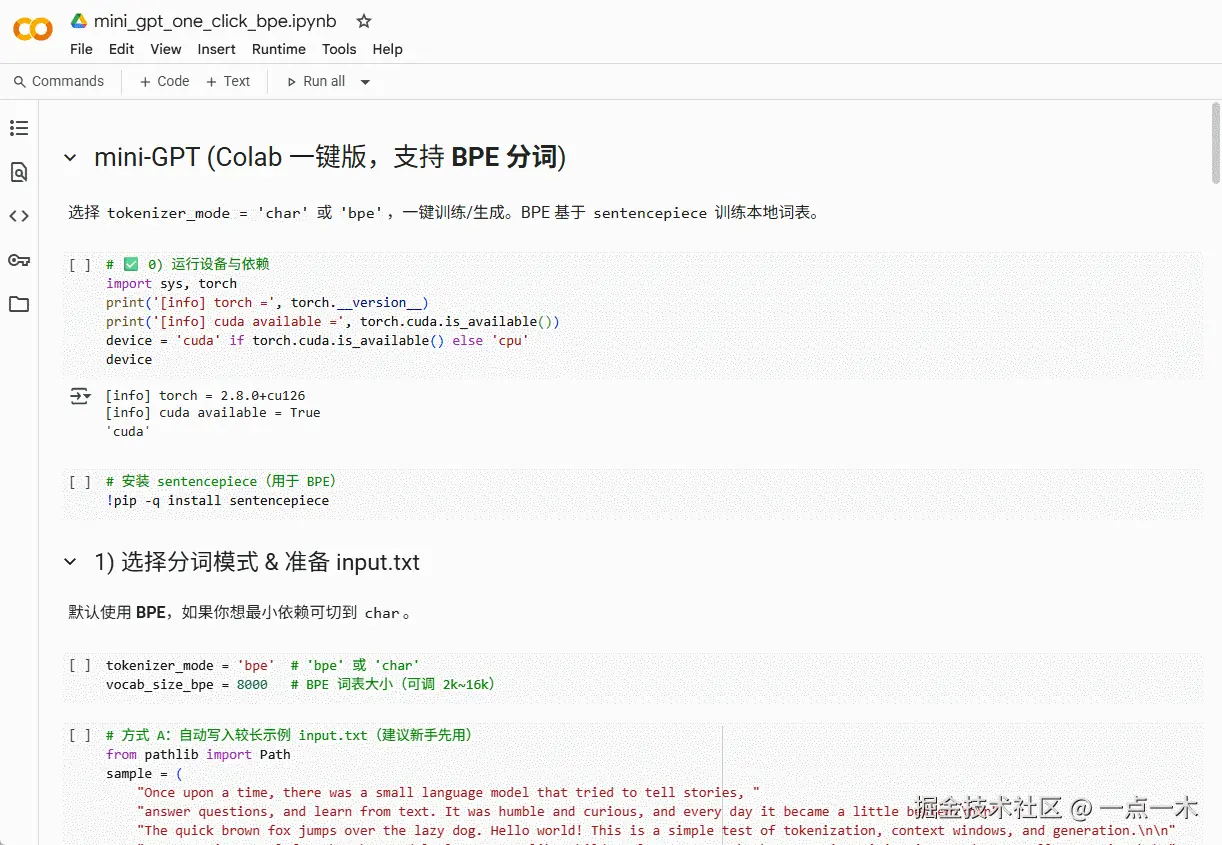Open the Help menu

pos(387,48)
